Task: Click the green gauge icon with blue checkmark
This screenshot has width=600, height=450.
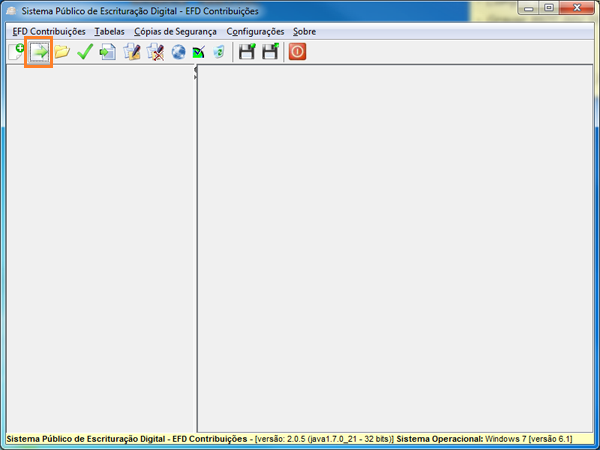Action: click(x=199, y=52)
